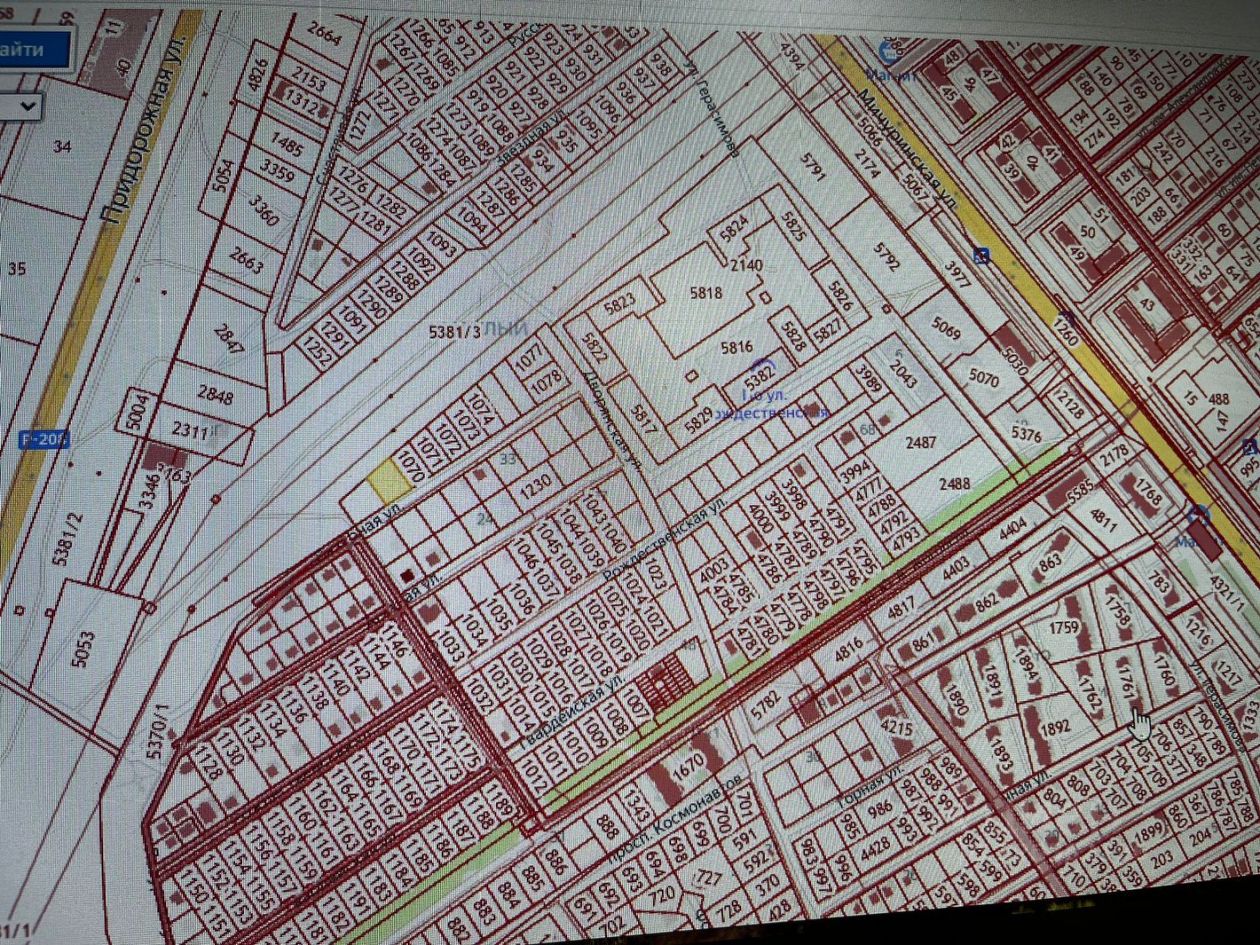Screen dimensions: 1260x945
Task: Click the bus stop icon on Мичуринская ул.
Action: pos(982,256)
